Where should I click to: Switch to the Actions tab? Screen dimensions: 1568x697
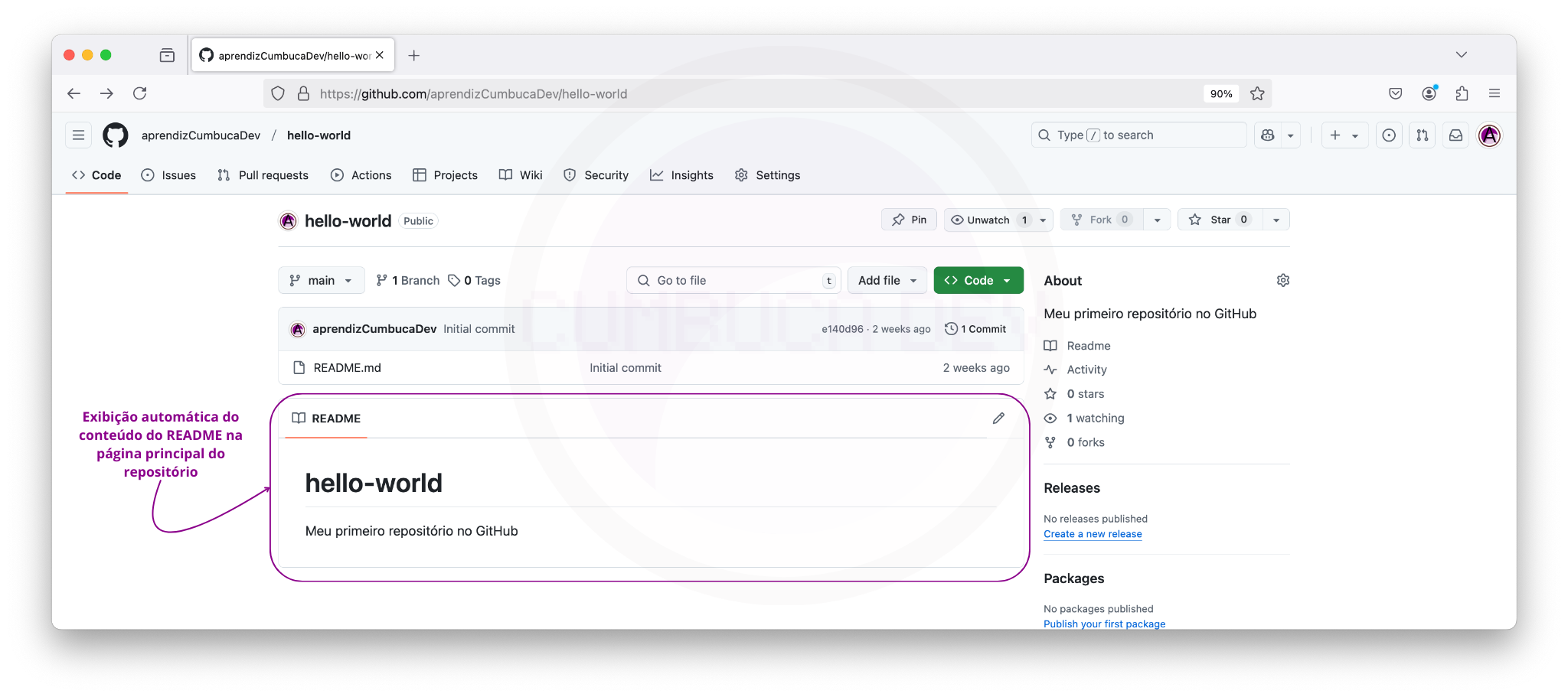click(361, 175)
